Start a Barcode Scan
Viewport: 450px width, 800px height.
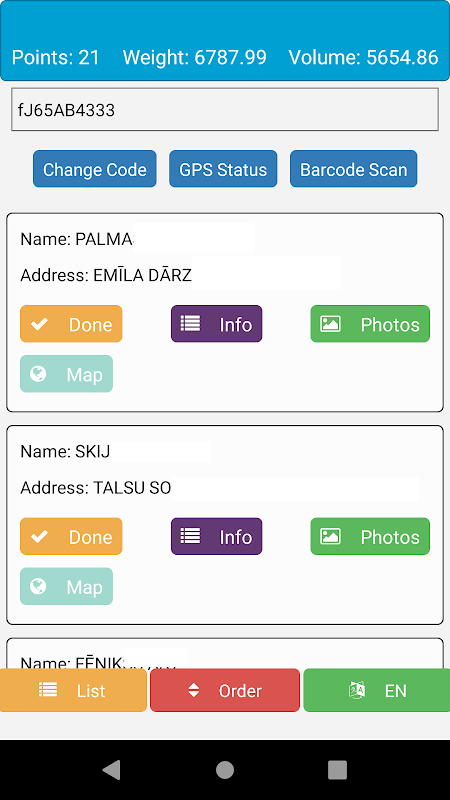(354, 169)
